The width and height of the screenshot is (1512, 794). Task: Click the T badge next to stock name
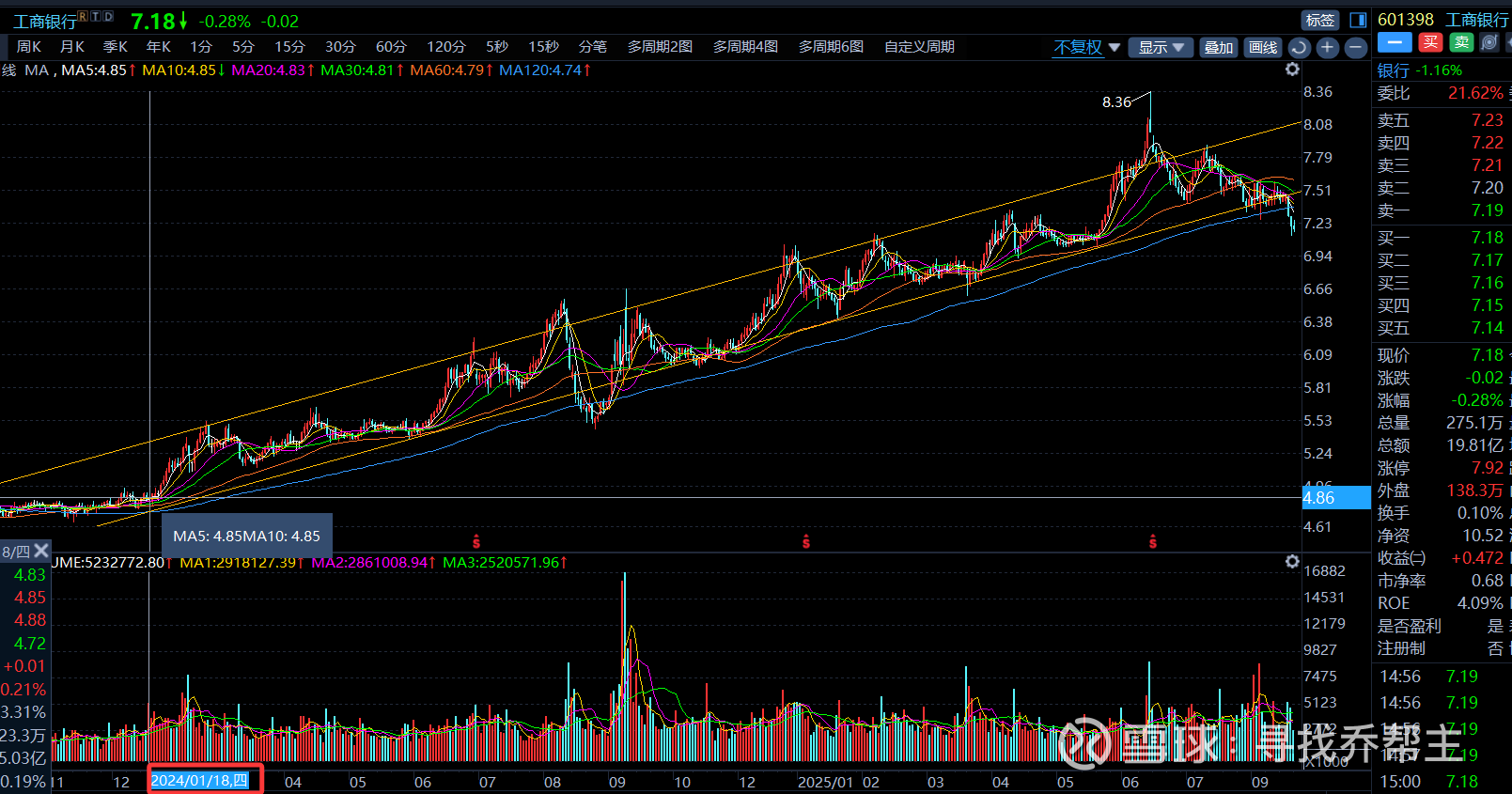[96, 16]
